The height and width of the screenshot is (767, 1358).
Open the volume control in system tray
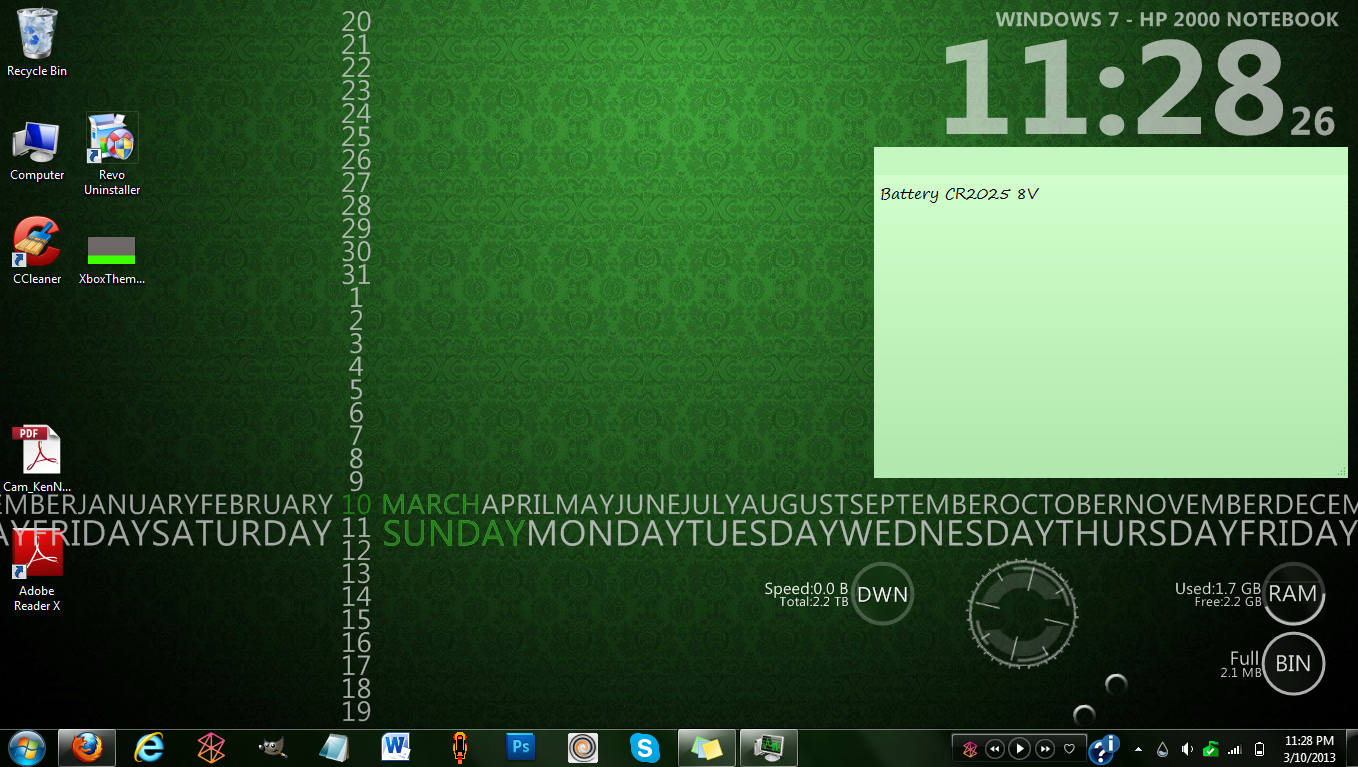[1187, 748]
